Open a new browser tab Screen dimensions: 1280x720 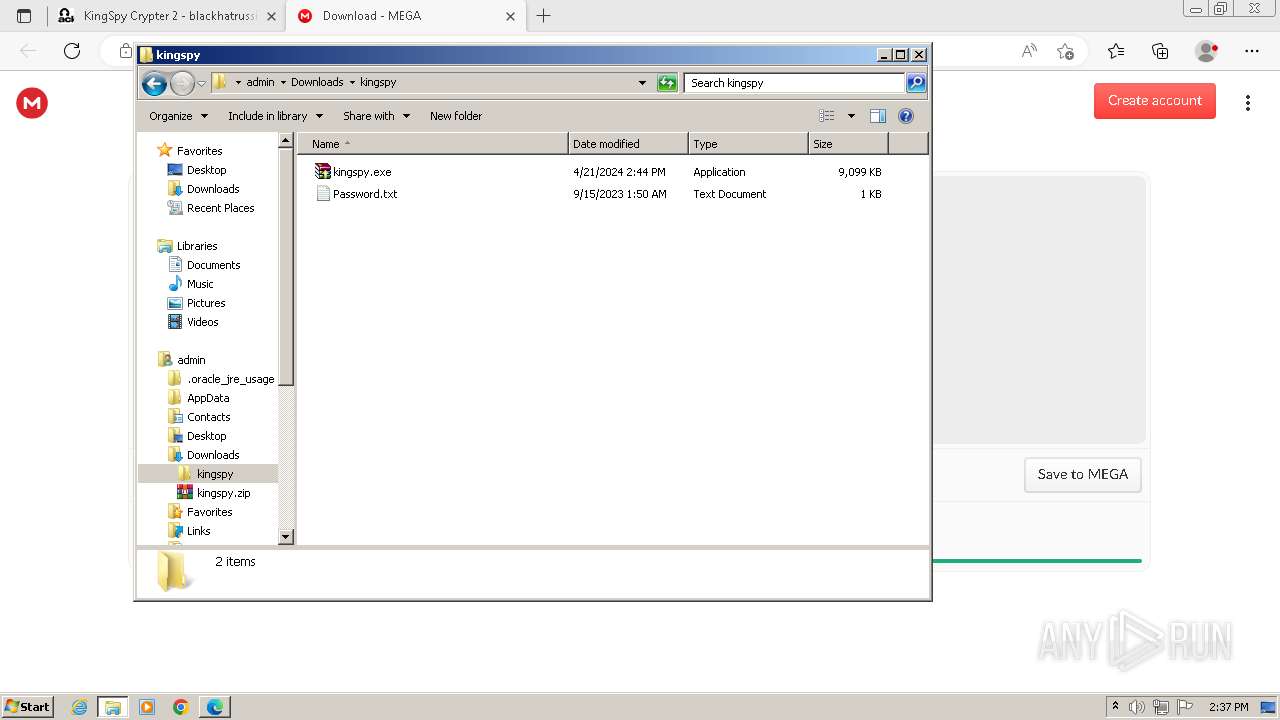coord(543,16)
